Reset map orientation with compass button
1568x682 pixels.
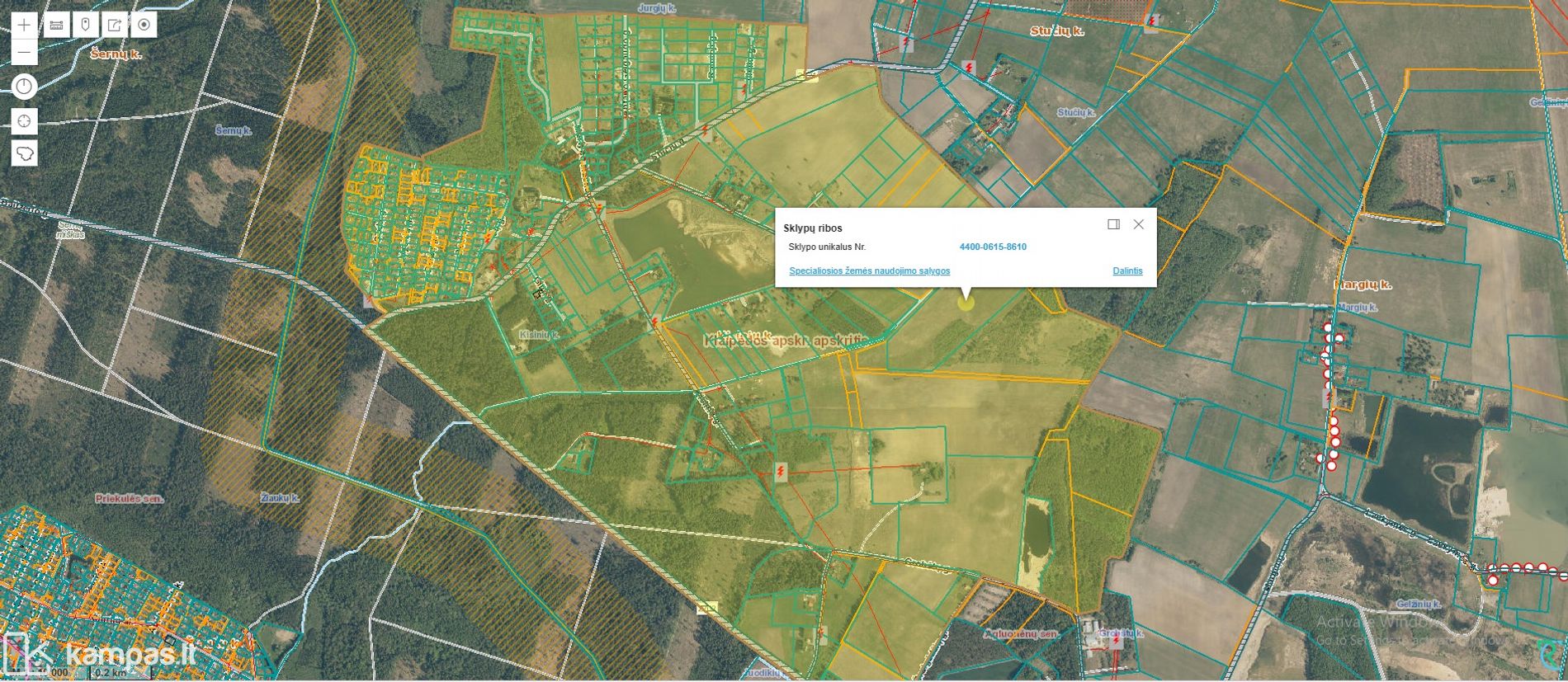click(24, 87)
